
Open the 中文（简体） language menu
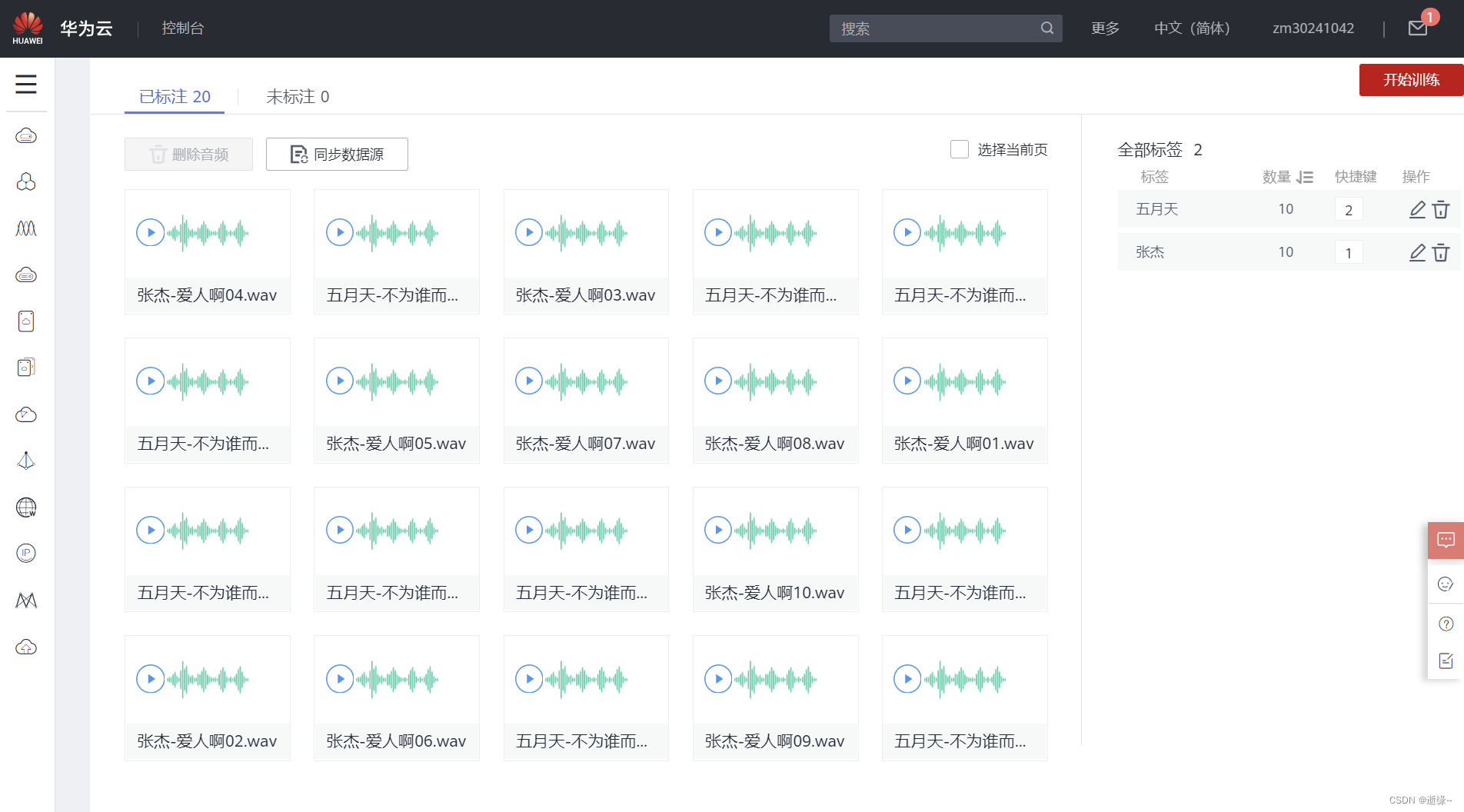pos(1192,28)
